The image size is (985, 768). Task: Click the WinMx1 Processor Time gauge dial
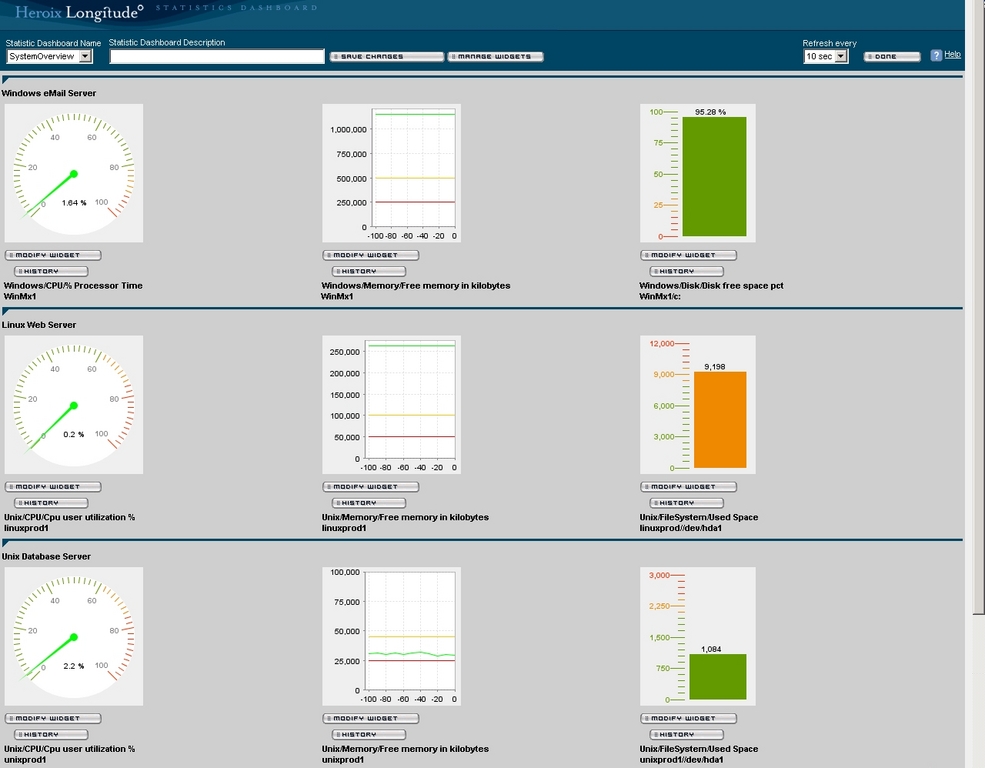73,173
